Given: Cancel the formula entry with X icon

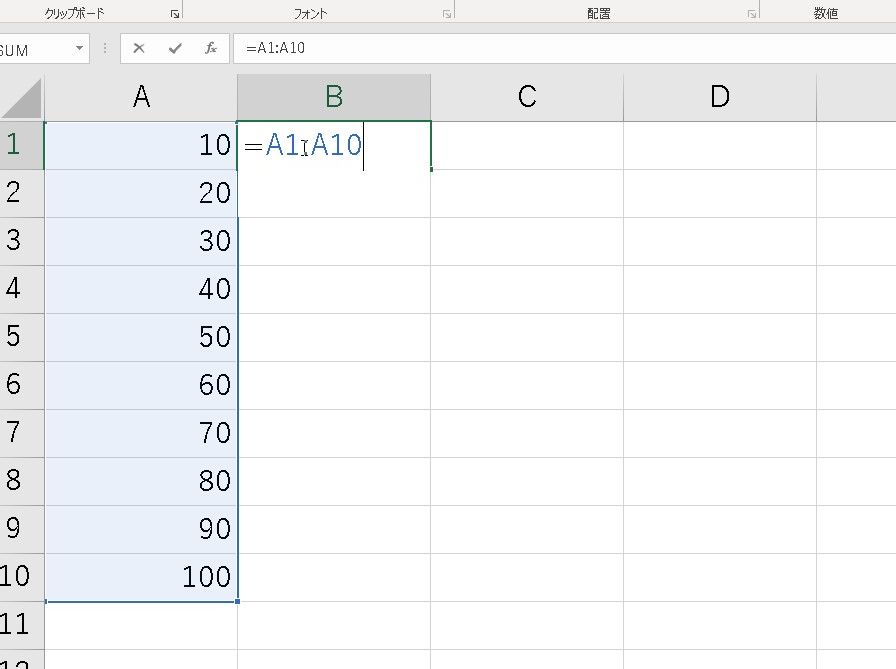Looking at the screenshot, I should 139,48.
